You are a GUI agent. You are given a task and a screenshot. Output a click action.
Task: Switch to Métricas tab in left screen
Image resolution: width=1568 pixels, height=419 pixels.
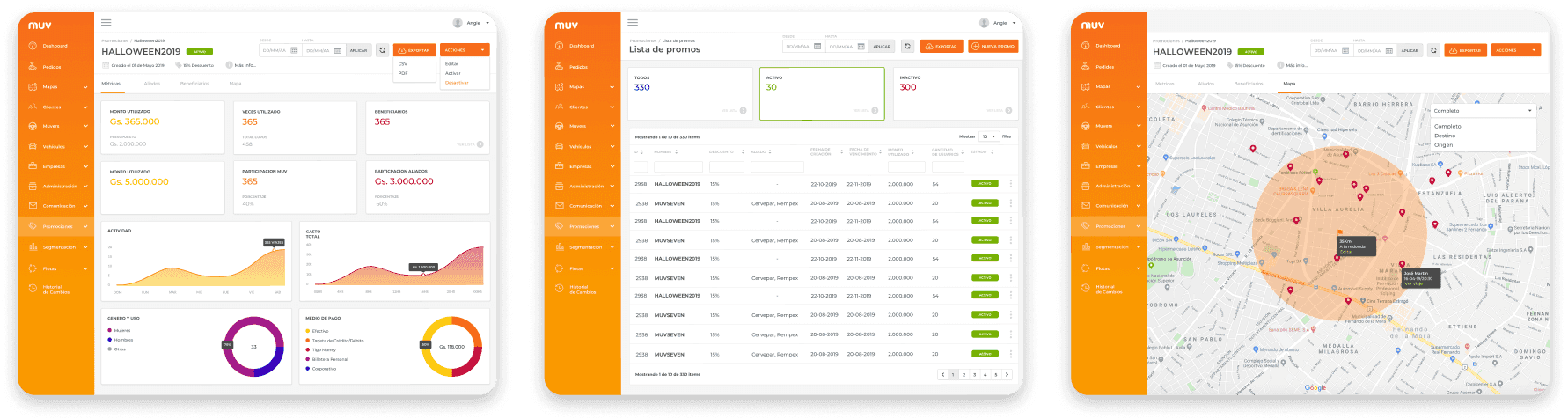point(111,84)
